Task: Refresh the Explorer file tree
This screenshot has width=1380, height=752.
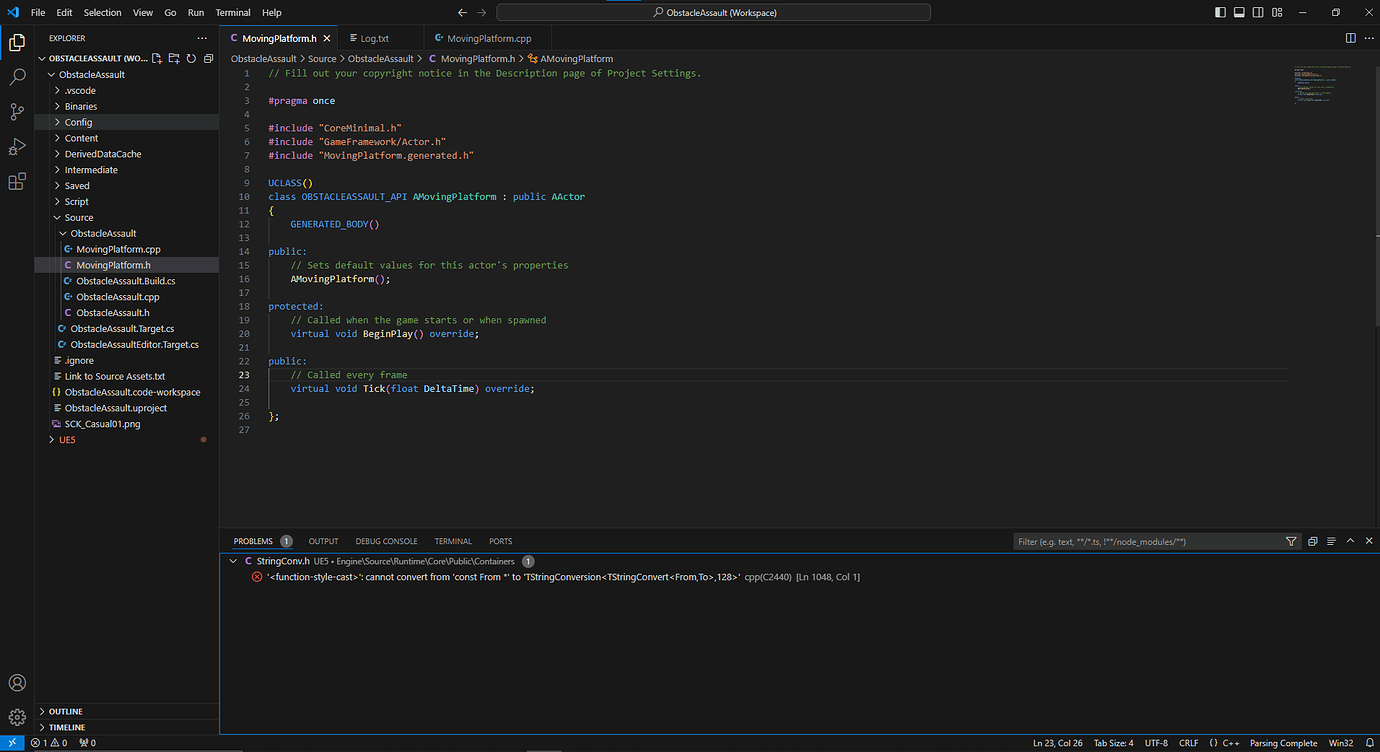Action: coord(191,58)
